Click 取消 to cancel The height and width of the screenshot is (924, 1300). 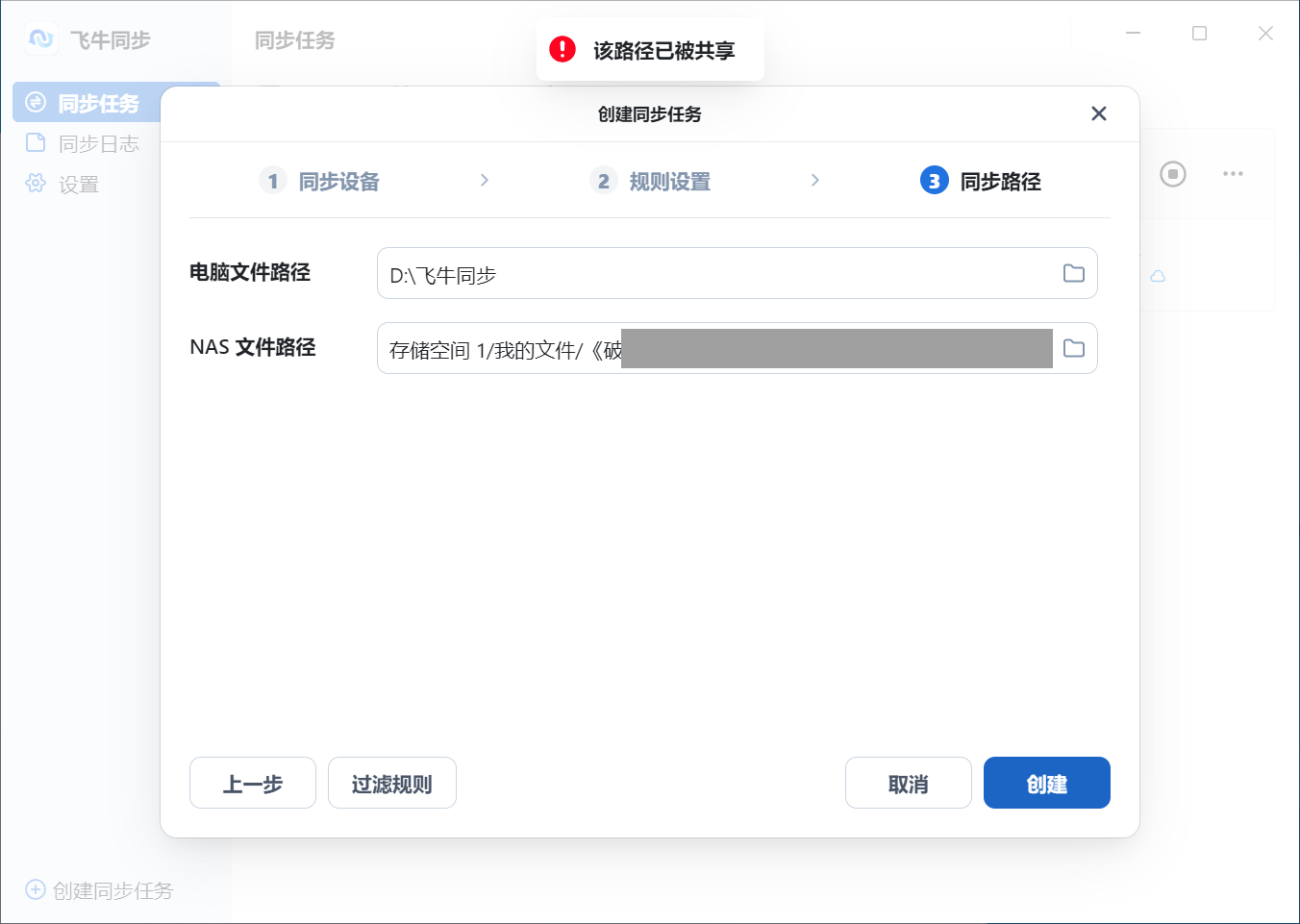tap(909, 783)
